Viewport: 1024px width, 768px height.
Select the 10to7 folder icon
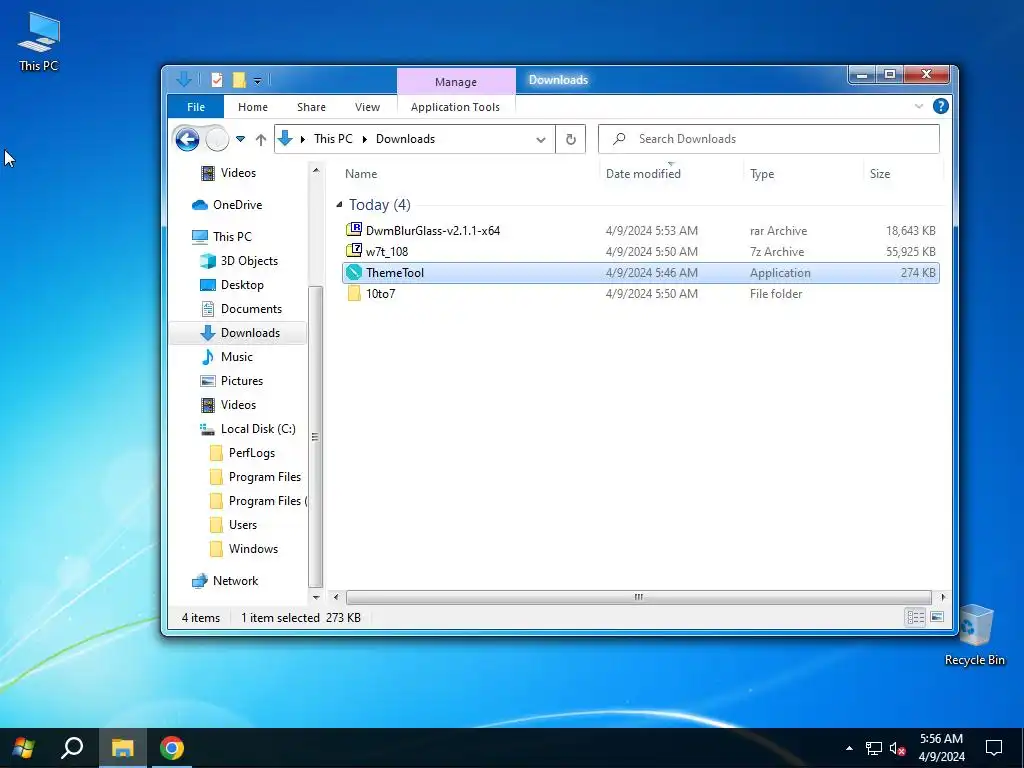tap(354, 293)
